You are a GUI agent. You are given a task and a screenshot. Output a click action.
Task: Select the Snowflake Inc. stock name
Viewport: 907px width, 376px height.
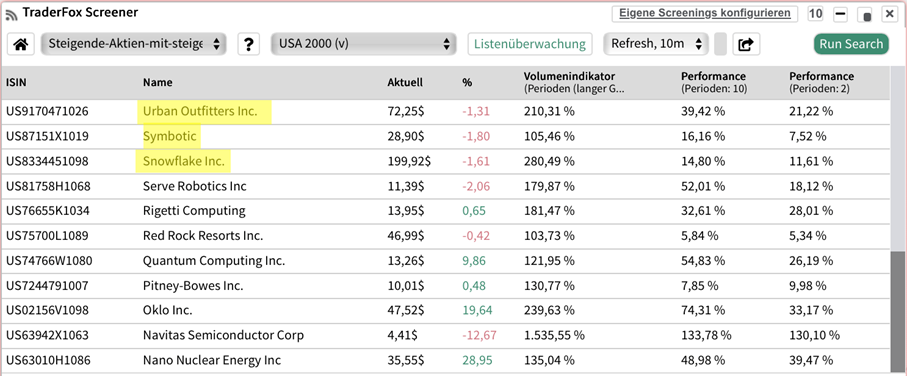183,161
